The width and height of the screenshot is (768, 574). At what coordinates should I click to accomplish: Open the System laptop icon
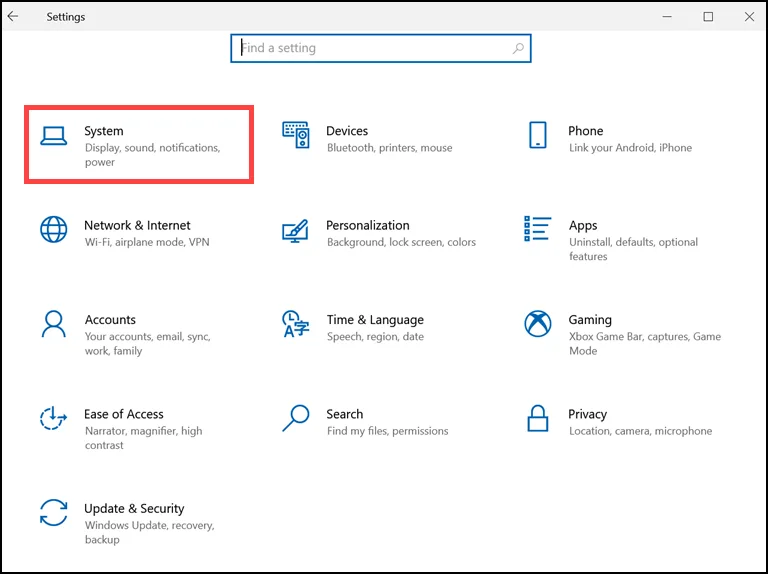click(x=53, y=136)
